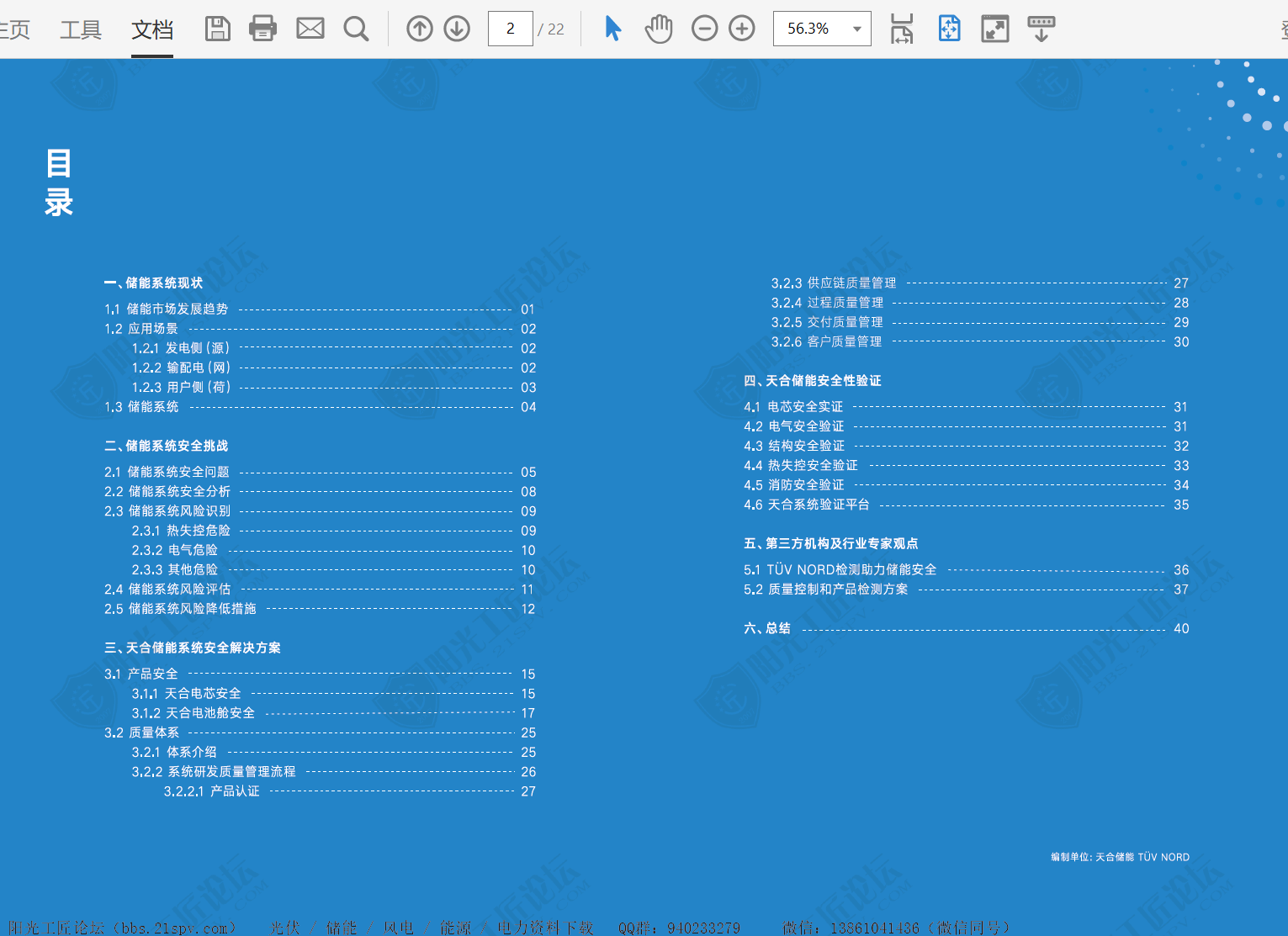Open the 工具 tab
This screenshot has width=1288, height=936.
click(x=81, y=30)
